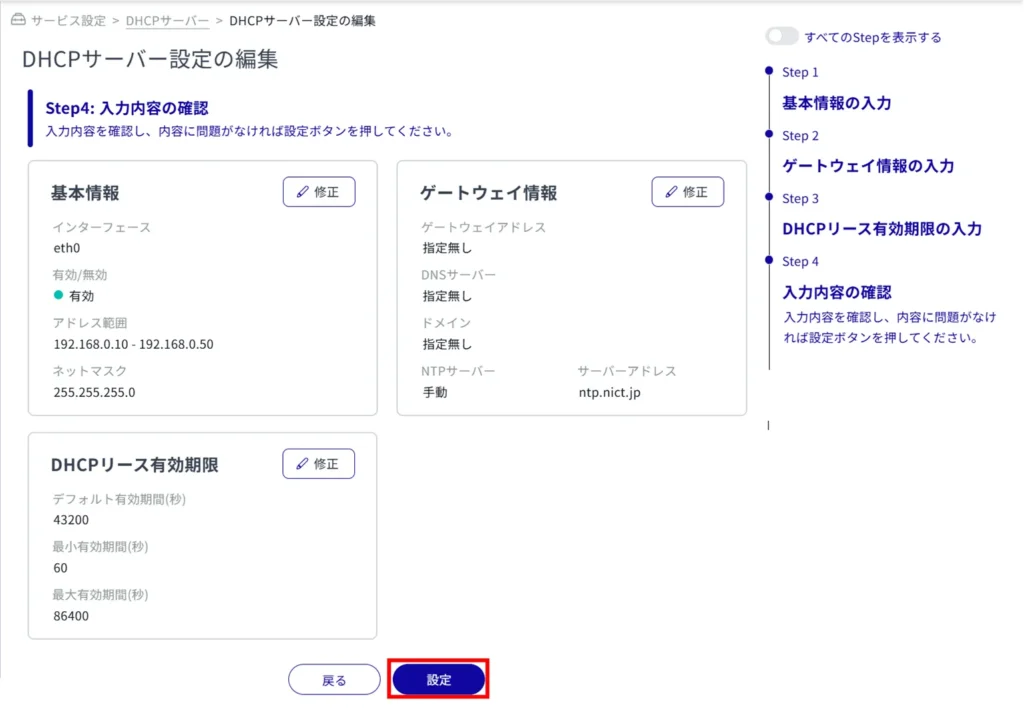The width and height of the screenshot is (1024, 719).
Task: Click the ntp.nict.jp server address value
Action: pyautogui.click(x=608, y=392)
